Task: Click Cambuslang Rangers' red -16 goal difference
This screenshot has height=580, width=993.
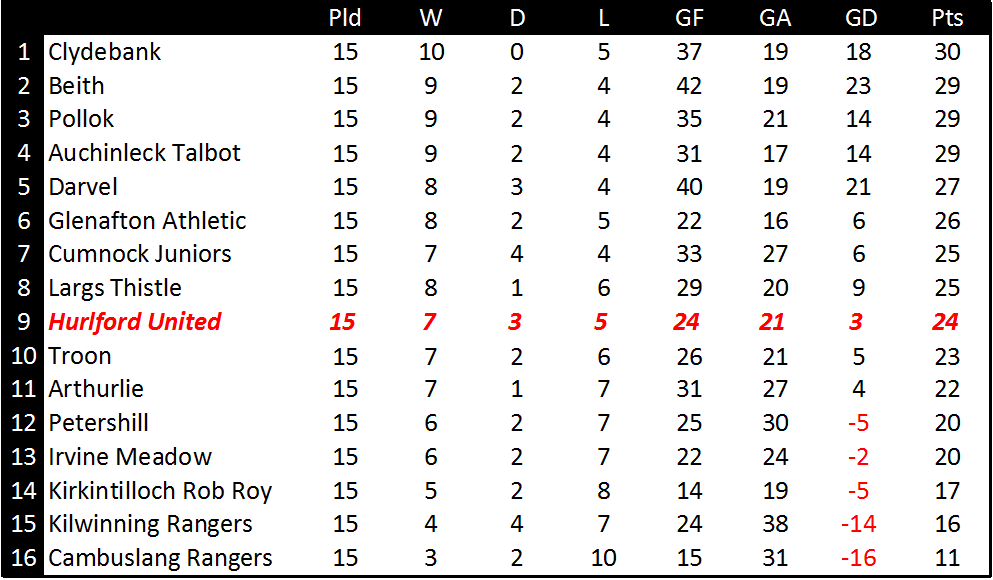Action: click(859, 558)
